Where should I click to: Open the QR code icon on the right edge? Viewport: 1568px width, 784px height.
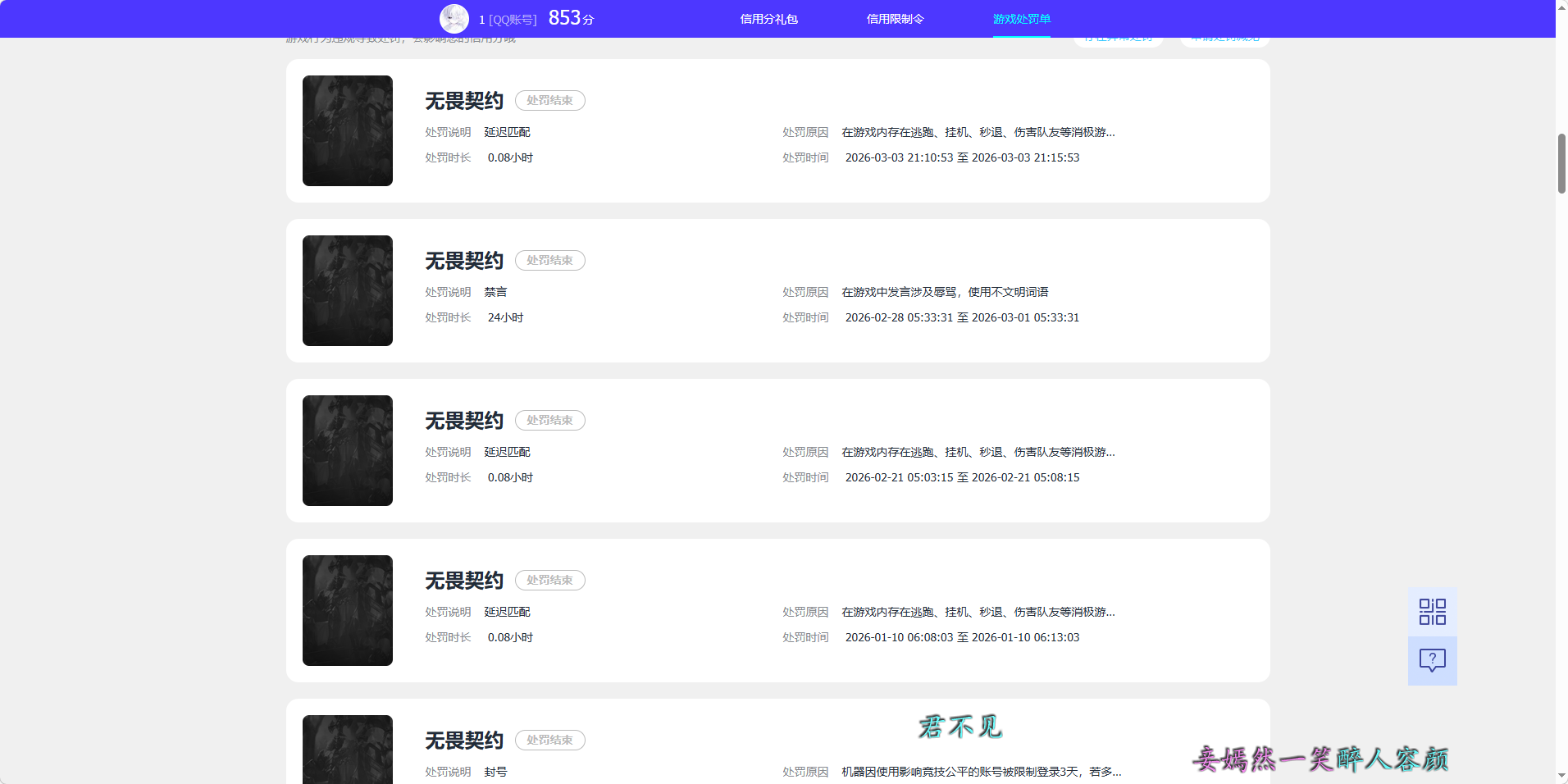[1432, 611]
